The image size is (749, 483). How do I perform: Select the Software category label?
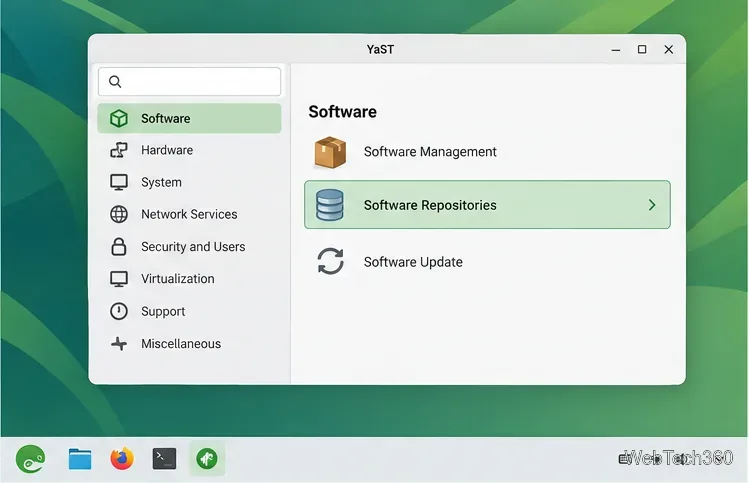(165, 118)
